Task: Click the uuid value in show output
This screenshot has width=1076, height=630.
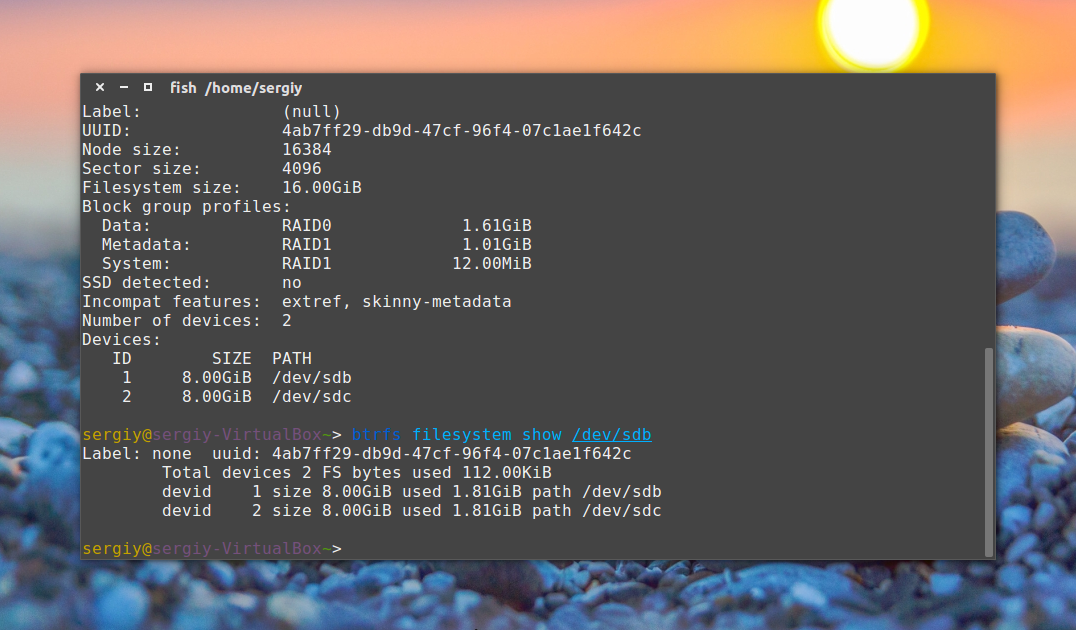Action: (452, 454)
